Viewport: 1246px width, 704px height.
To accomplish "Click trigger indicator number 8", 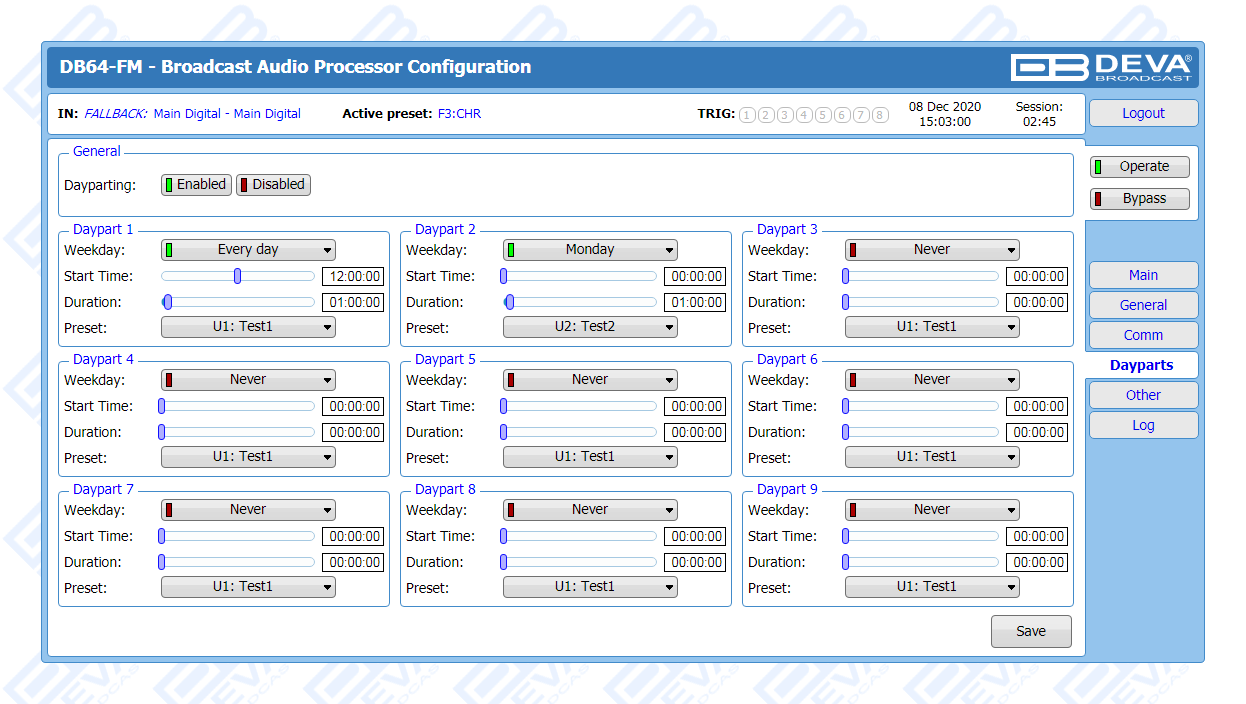I will [x=880, y=115].
